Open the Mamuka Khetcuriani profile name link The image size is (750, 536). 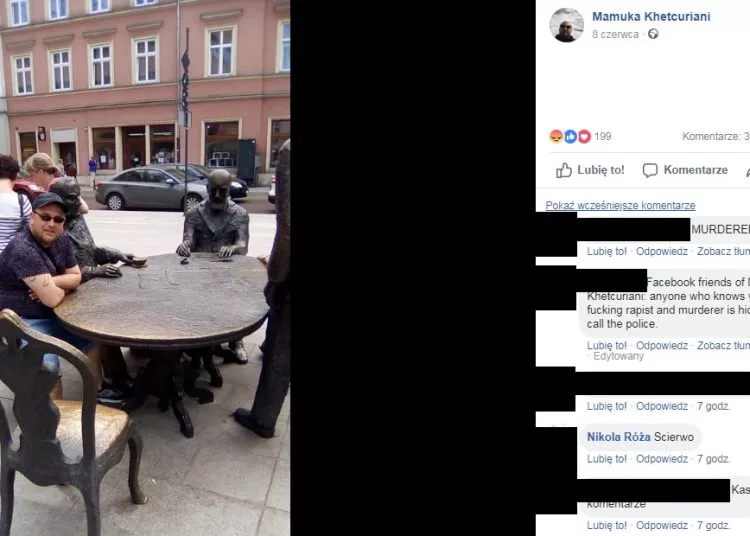pyautogui.click(x=651, y=17)
